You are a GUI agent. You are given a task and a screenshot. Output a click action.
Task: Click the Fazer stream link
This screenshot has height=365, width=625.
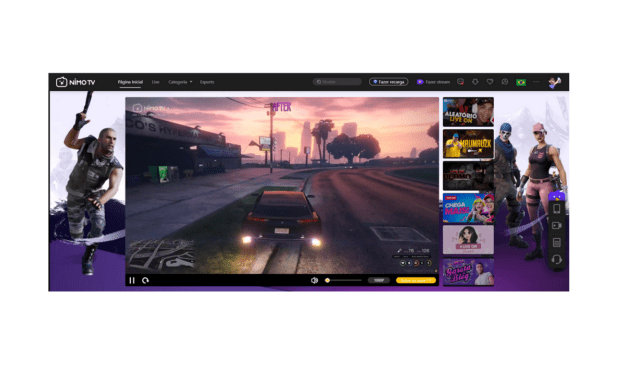point(433,82)
